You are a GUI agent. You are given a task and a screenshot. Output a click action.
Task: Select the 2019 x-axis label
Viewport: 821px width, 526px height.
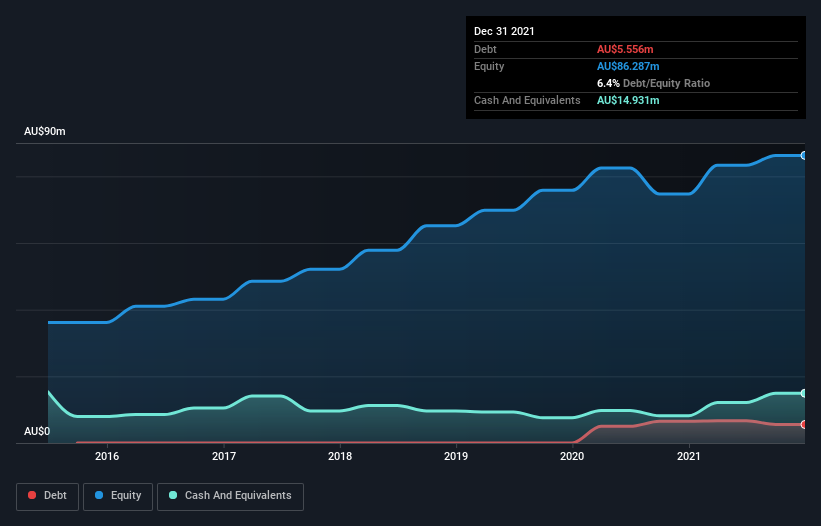pos(456,456)
